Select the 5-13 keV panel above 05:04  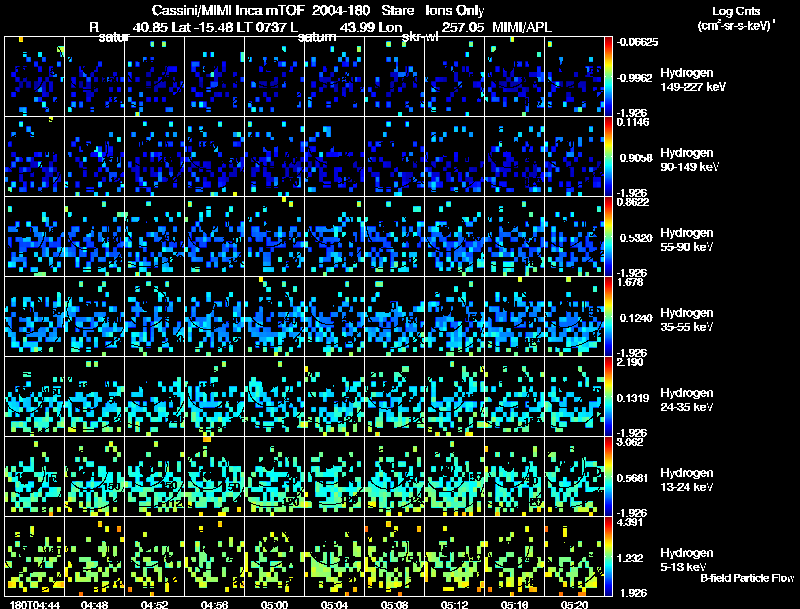click(334, 556)
